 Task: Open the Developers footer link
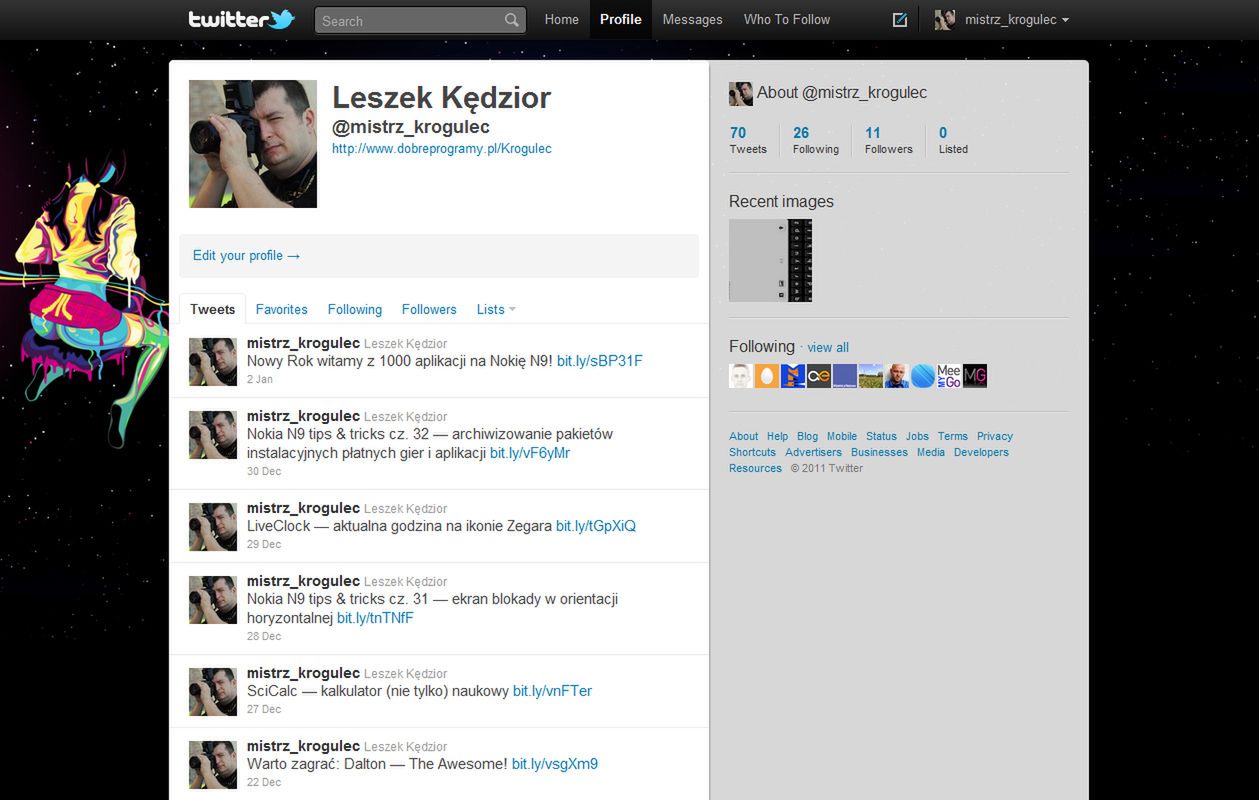982,452
